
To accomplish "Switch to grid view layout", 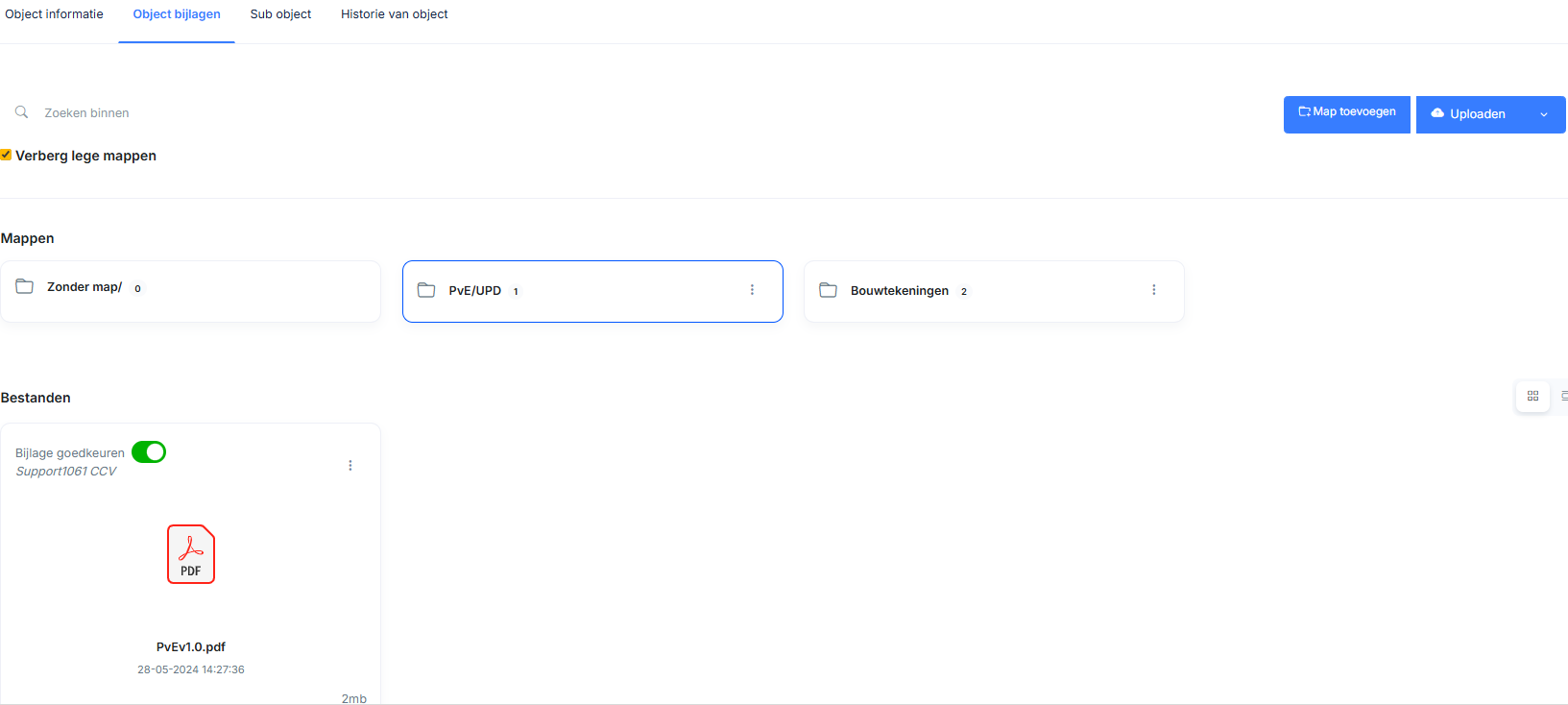I will [x=1532, y=396].
